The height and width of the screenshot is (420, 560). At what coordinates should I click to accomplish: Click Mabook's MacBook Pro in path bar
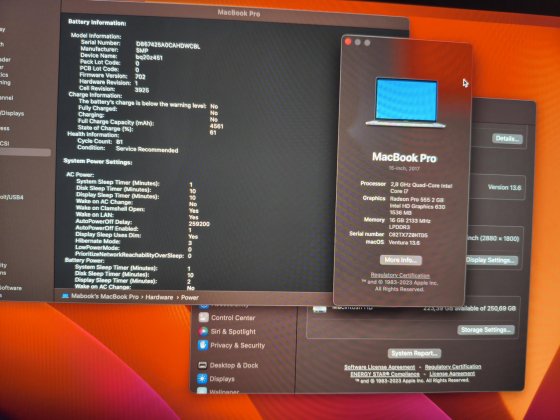click(105, 296)
